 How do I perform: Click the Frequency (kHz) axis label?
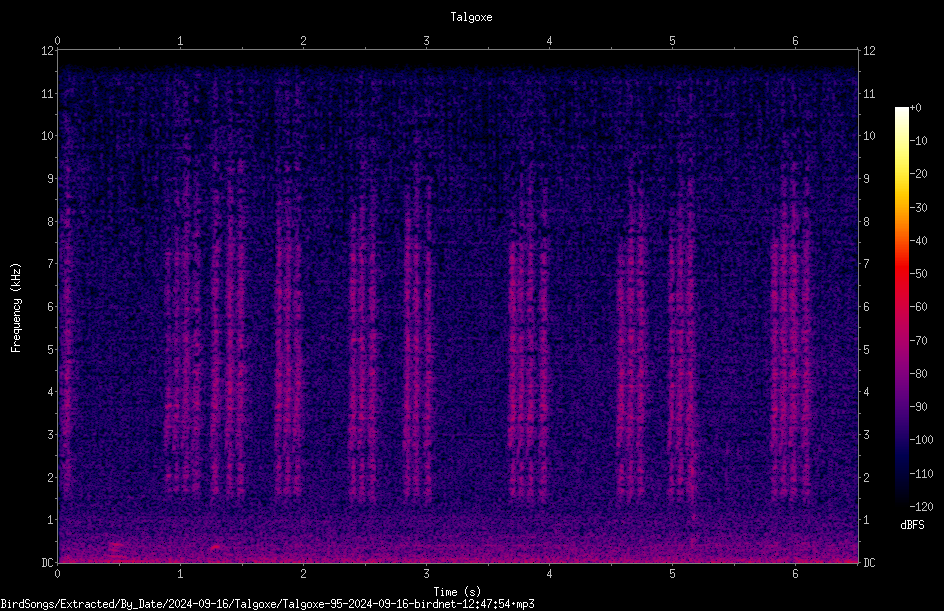16,308
